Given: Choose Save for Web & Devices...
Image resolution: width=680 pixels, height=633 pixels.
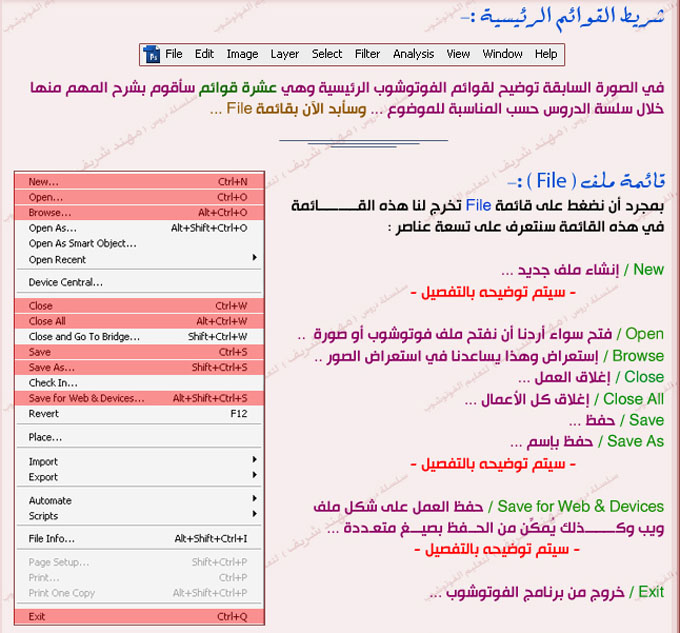Looking at the screenshot, I should (139, 398).
